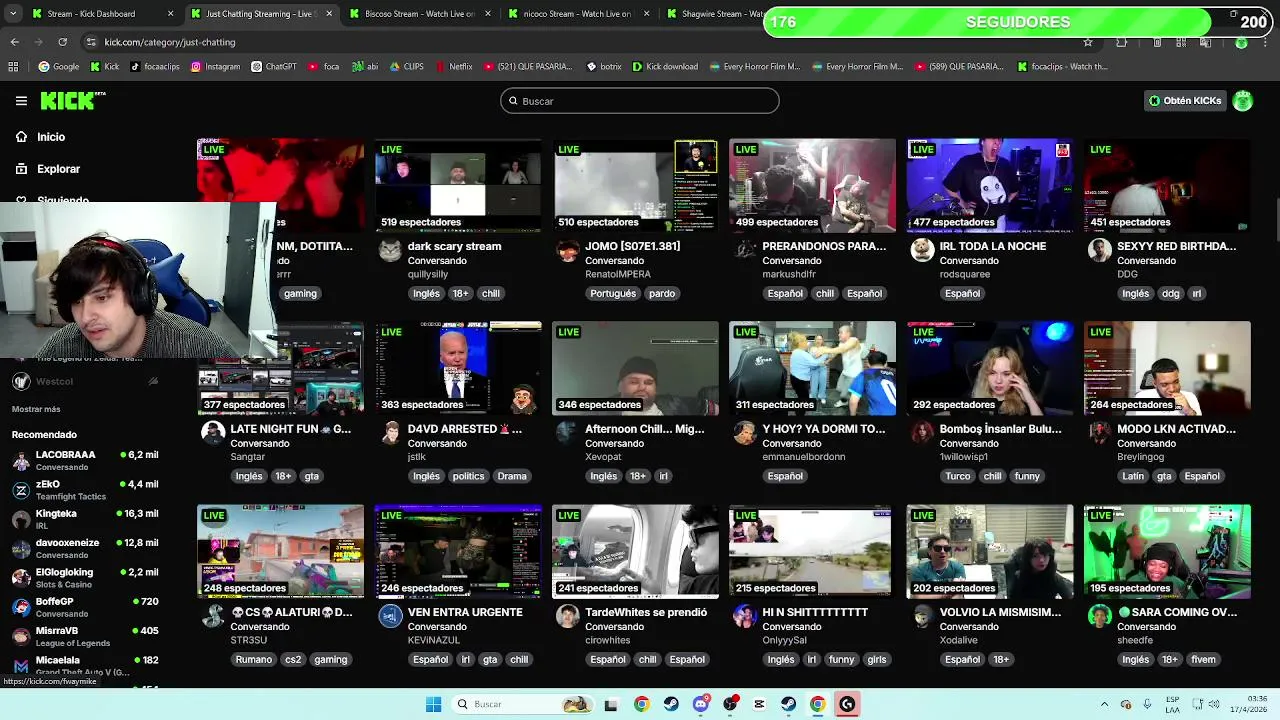The width and height of the screenshot is (1280, 720).
Task: Open JOMO [S07E1.381] stream title
Action: pos(632,246)
